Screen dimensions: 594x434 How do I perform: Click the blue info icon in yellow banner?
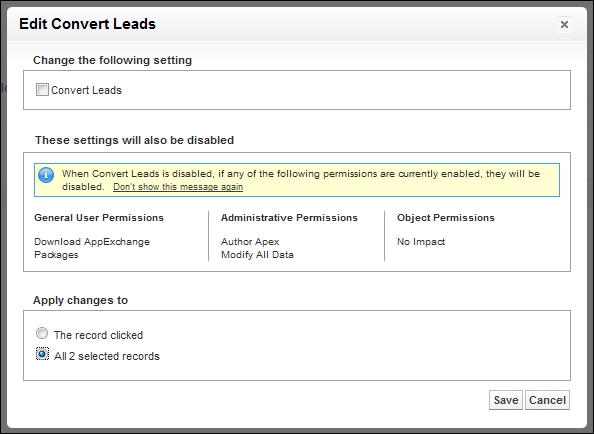coord(46,175)
